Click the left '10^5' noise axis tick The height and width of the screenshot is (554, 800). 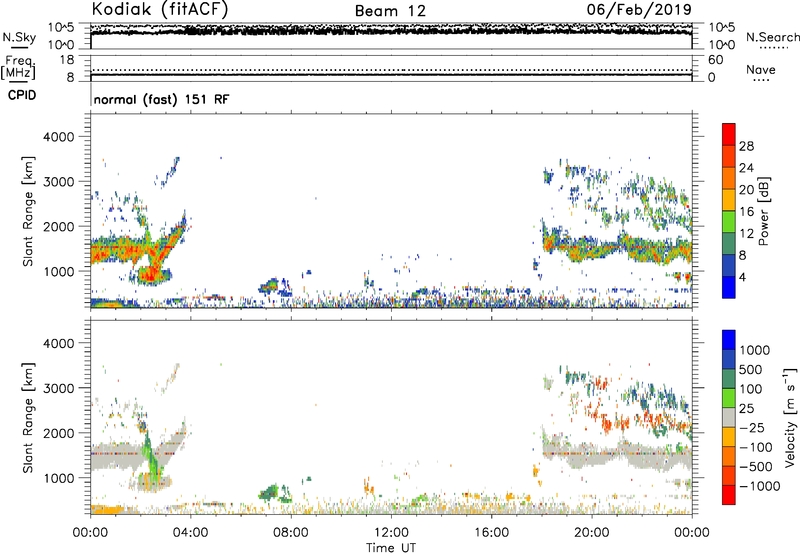click(61, 28)
